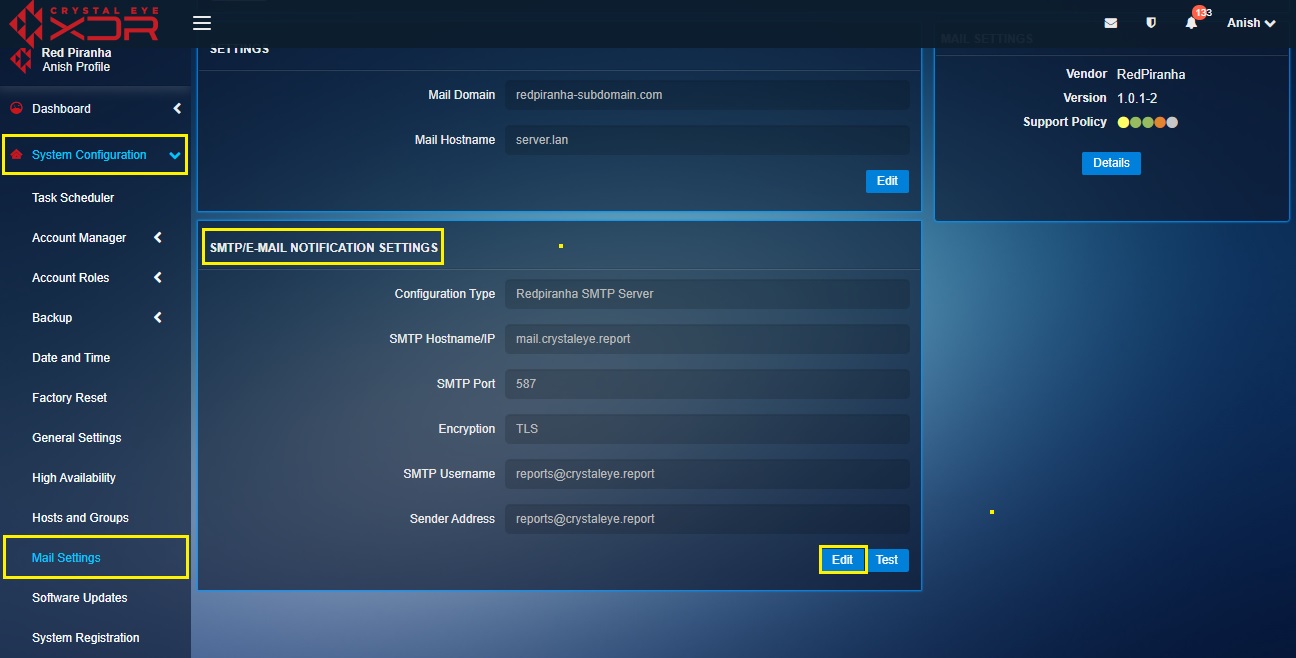Open the Anish user dropdown
This screenshot has width=1296, height=658.
(1251, 23)
